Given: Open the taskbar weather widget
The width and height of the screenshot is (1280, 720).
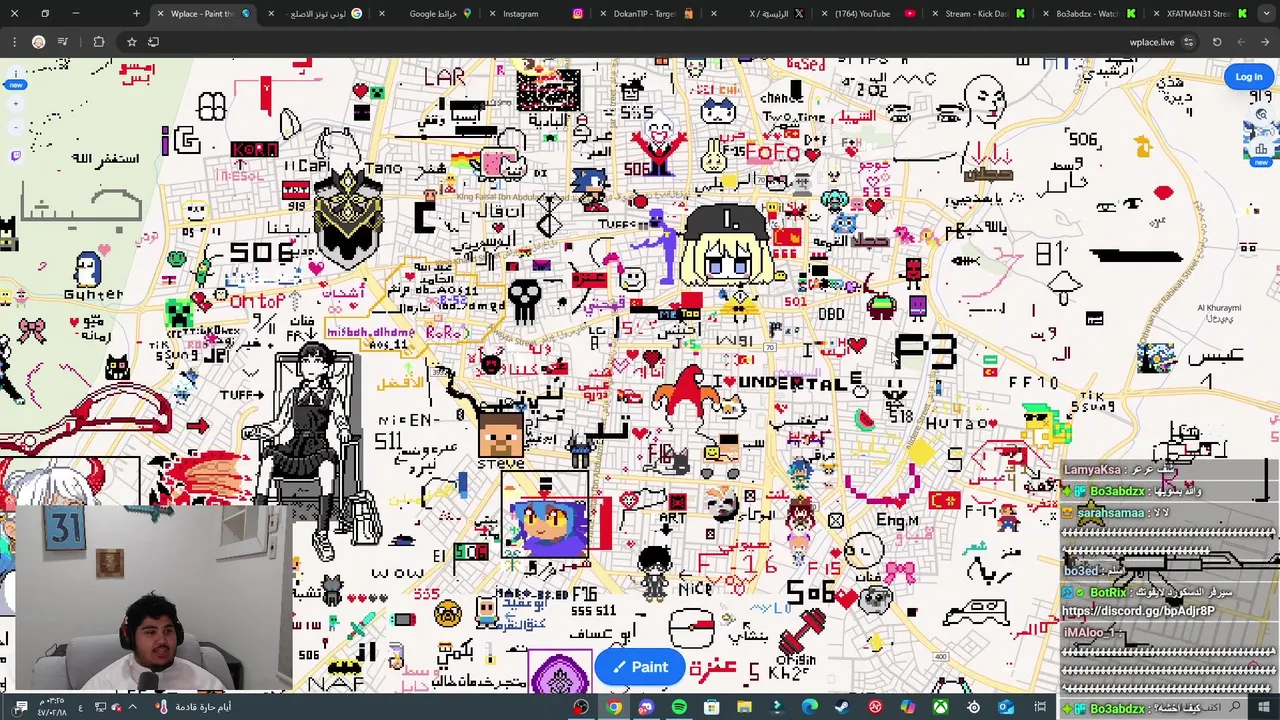Looking at the screenshot, I should click(193, 707).
